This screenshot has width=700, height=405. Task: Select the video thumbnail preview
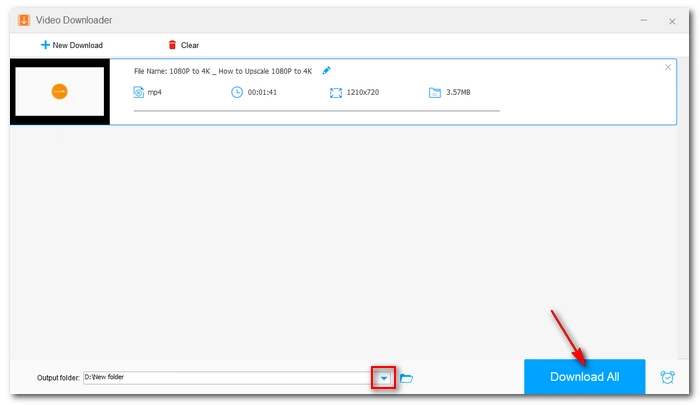(59, 92)
